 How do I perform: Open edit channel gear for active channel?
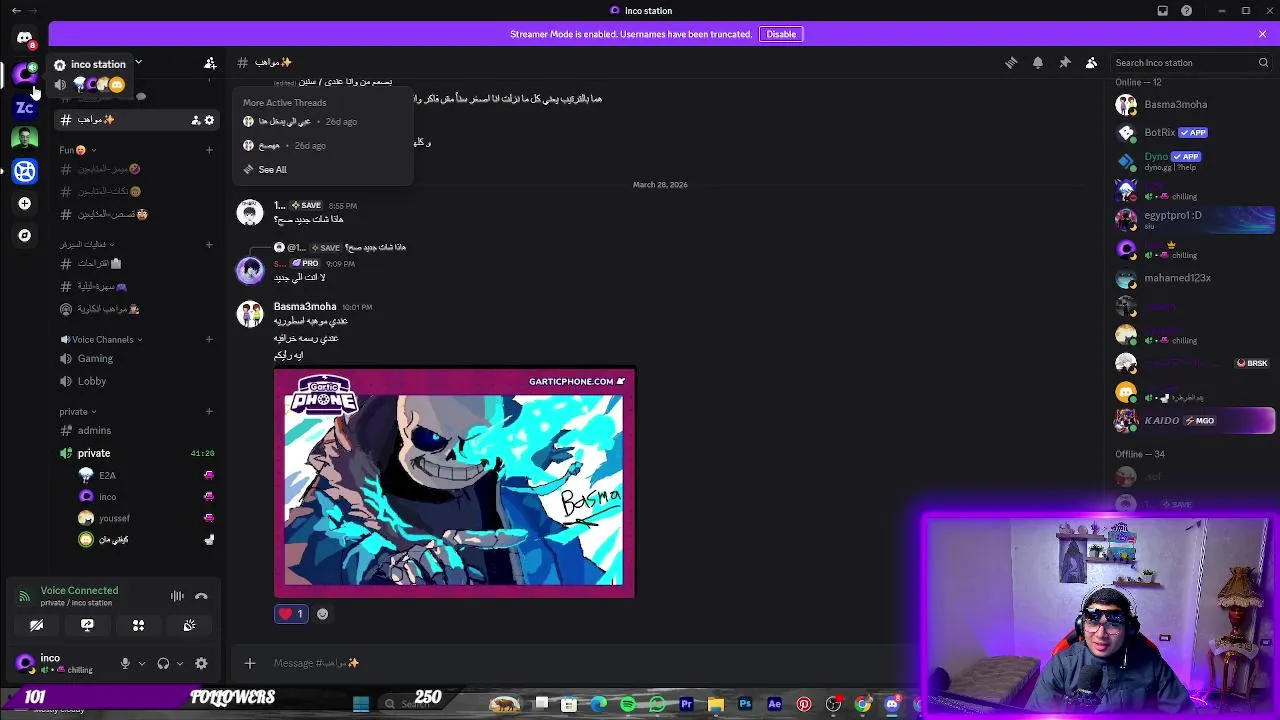(209, 120)
